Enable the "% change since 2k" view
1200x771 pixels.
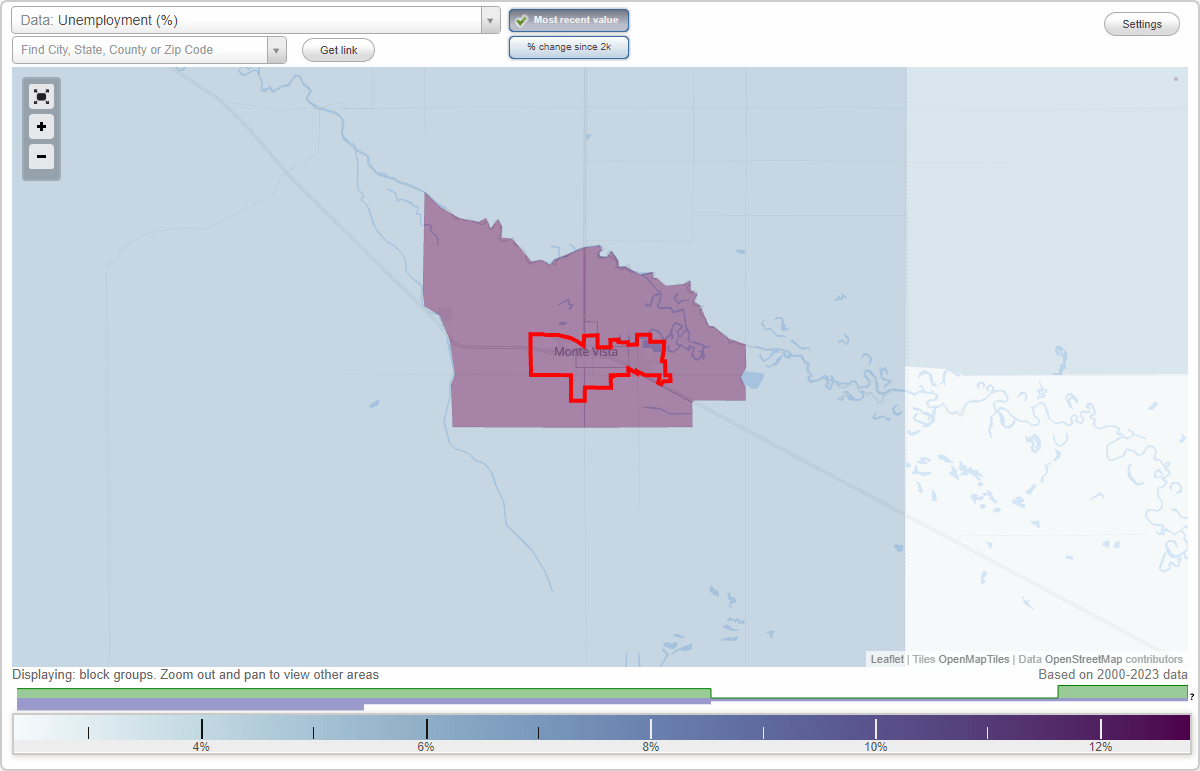coord(568,46)
